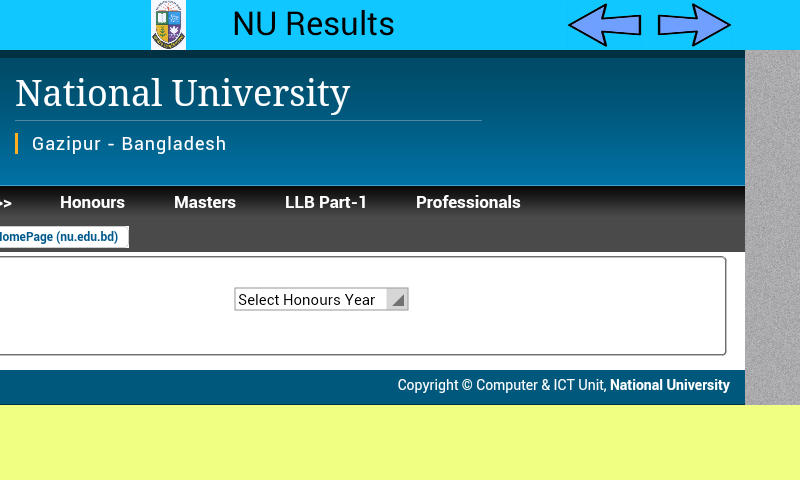The height and width of the screenshot is (480, 800).
Task: Open the LLB Part-1 menu
Action: [x=326, y=203]
